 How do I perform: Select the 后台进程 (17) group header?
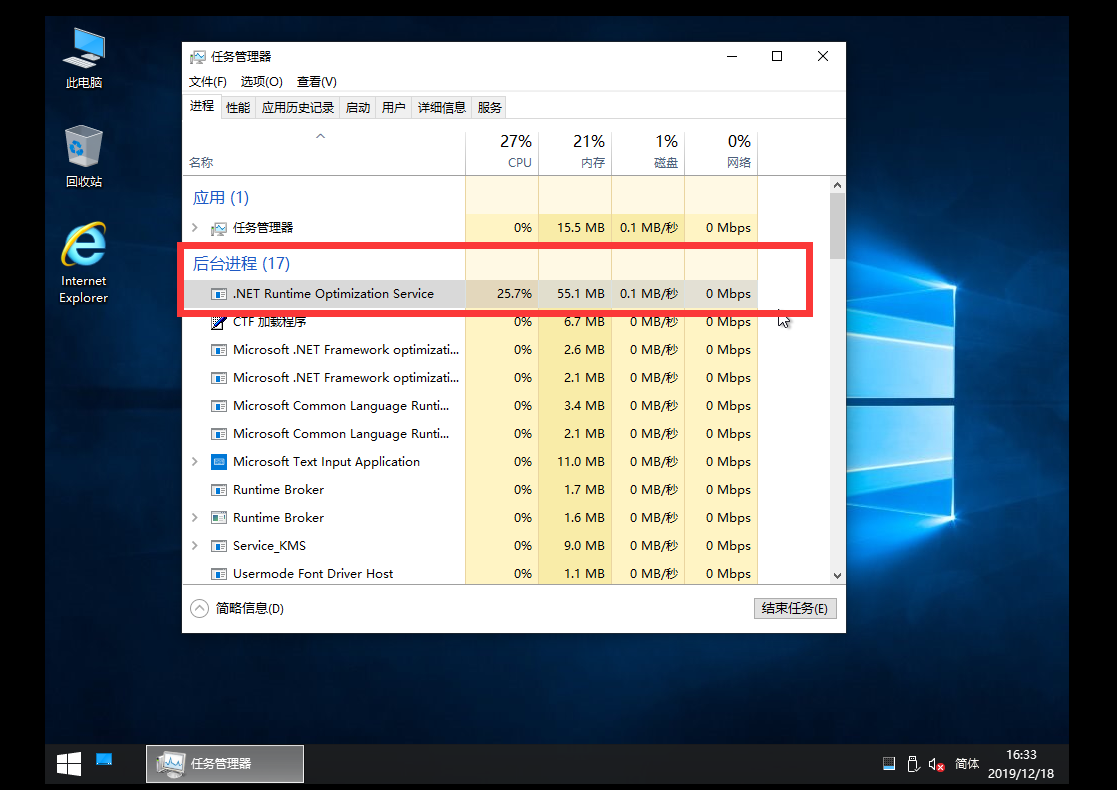(241, 264)
